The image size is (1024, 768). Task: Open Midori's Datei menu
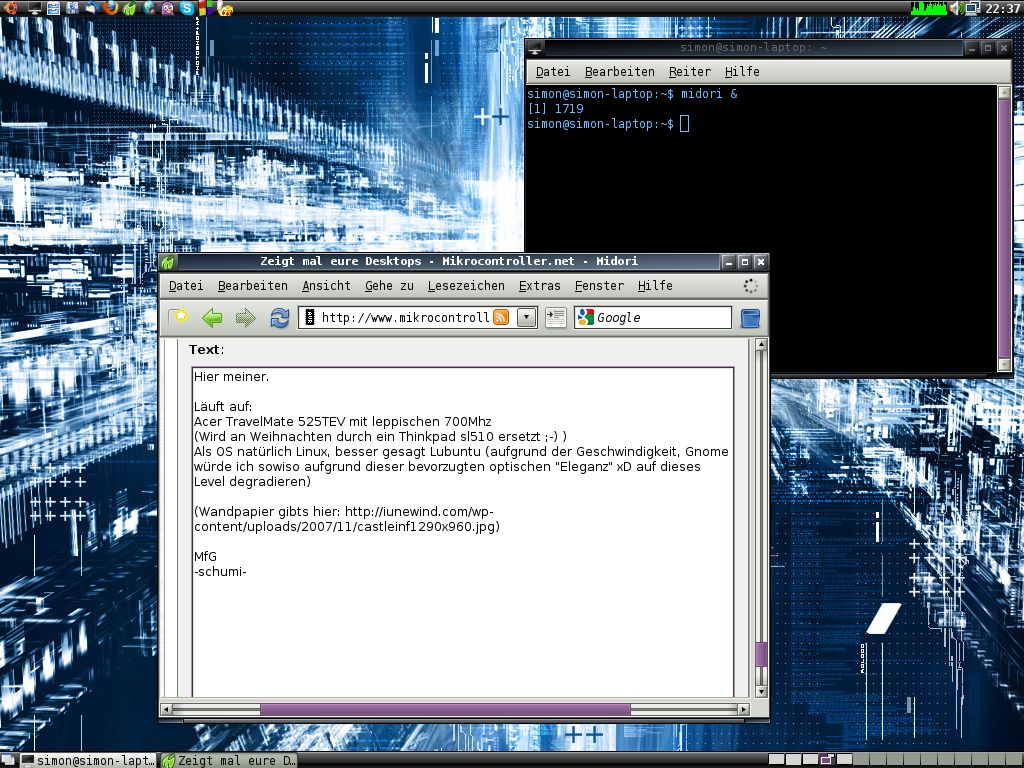(186, 286)
